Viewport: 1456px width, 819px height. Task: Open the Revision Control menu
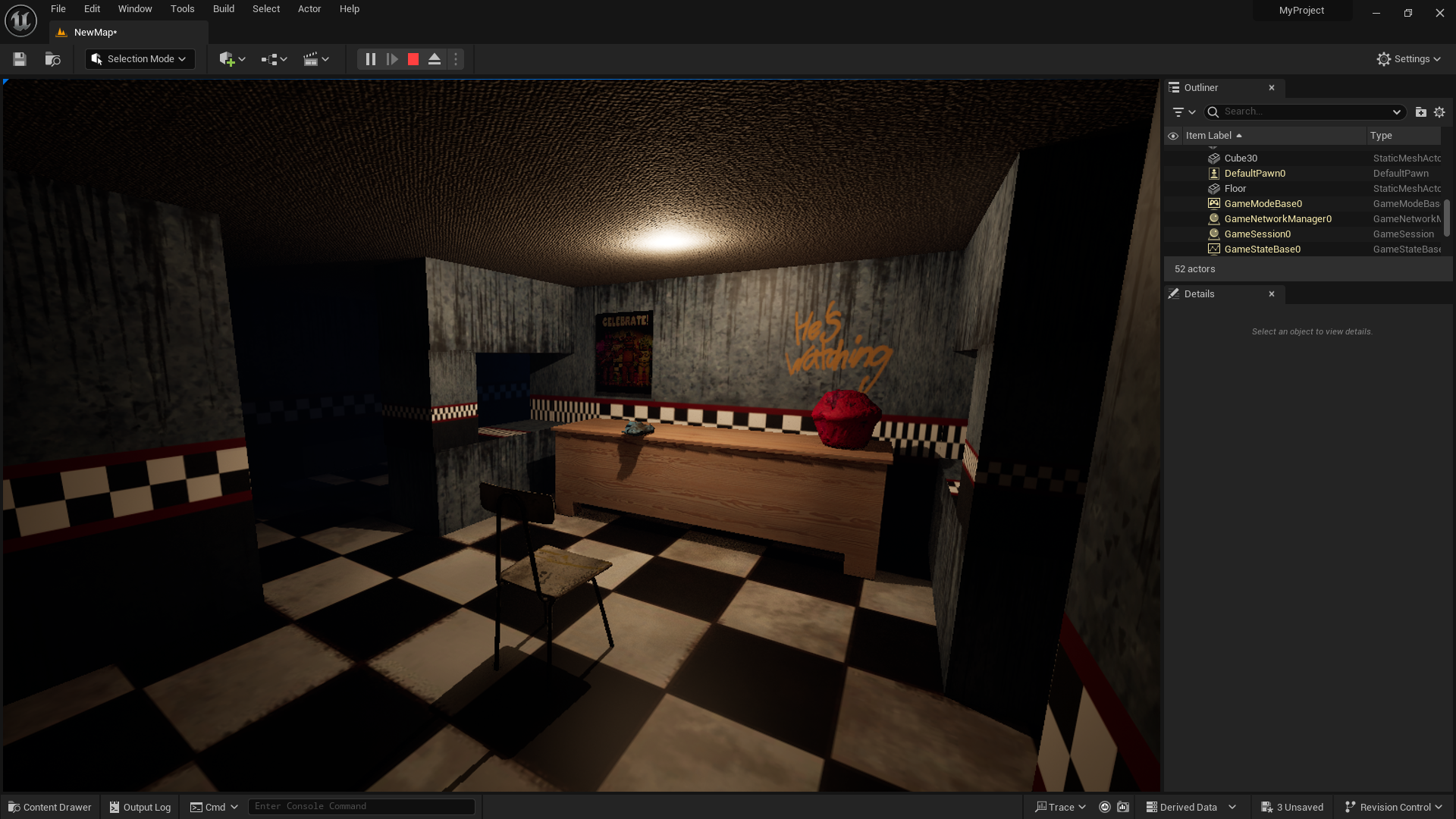pos(1393,807)
